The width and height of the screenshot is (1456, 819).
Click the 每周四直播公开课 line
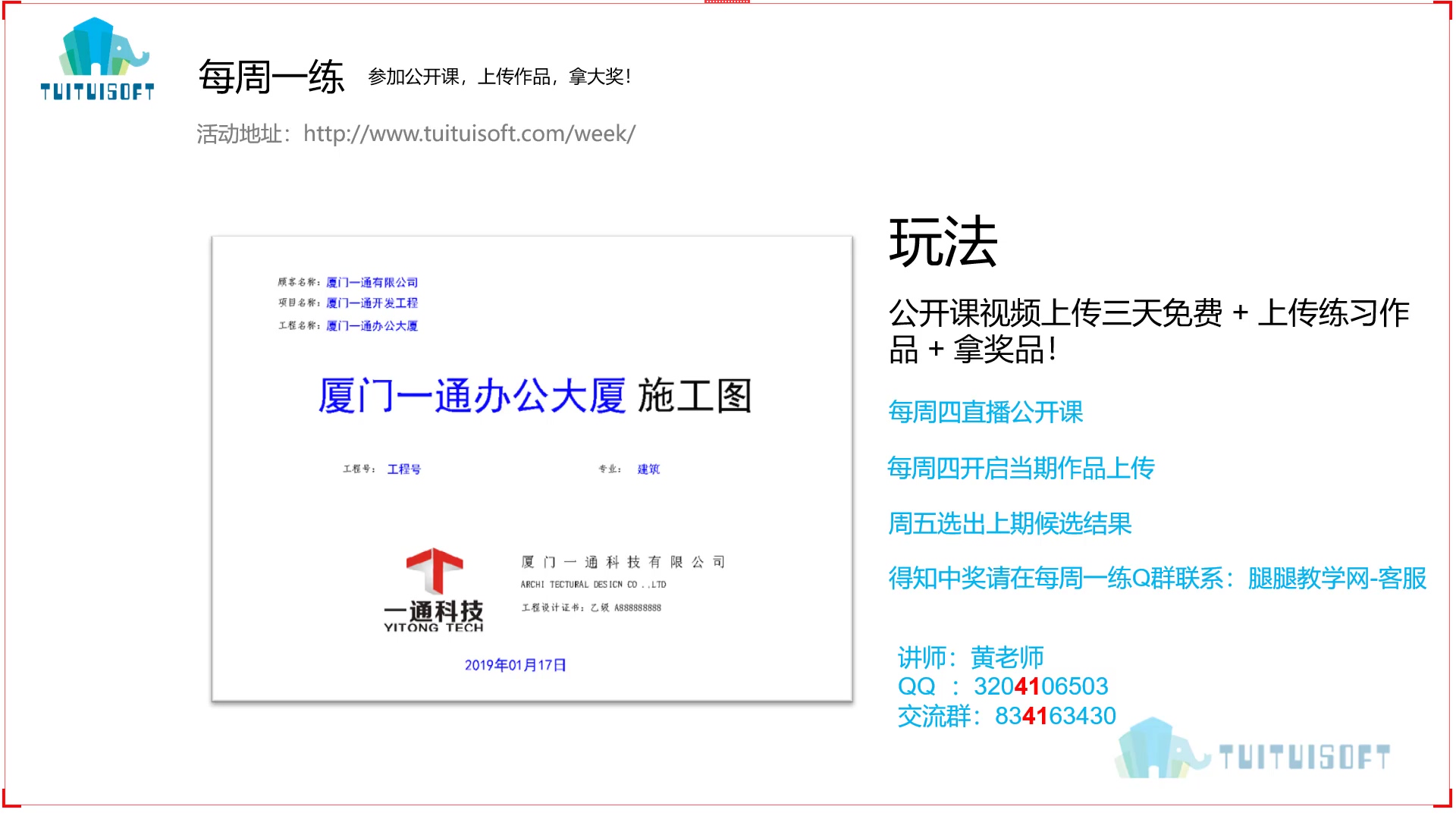(x=985, y=413)
